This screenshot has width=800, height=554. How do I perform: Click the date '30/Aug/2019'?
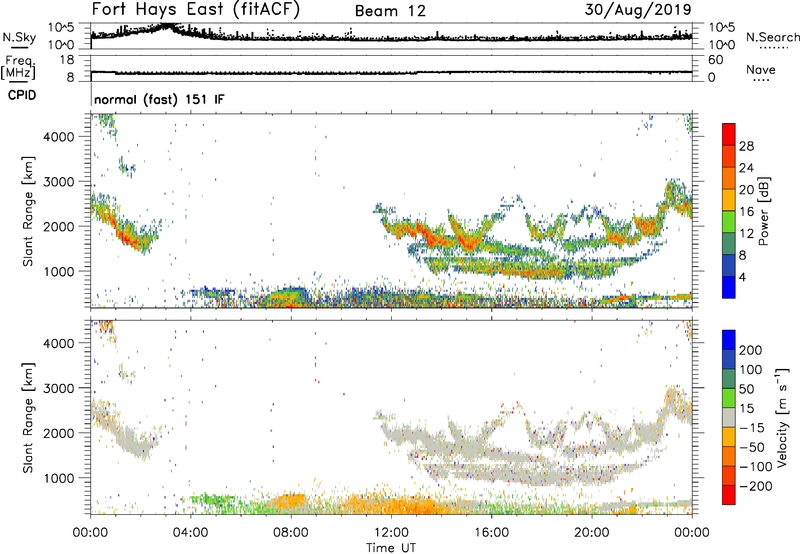pos(638,9)
